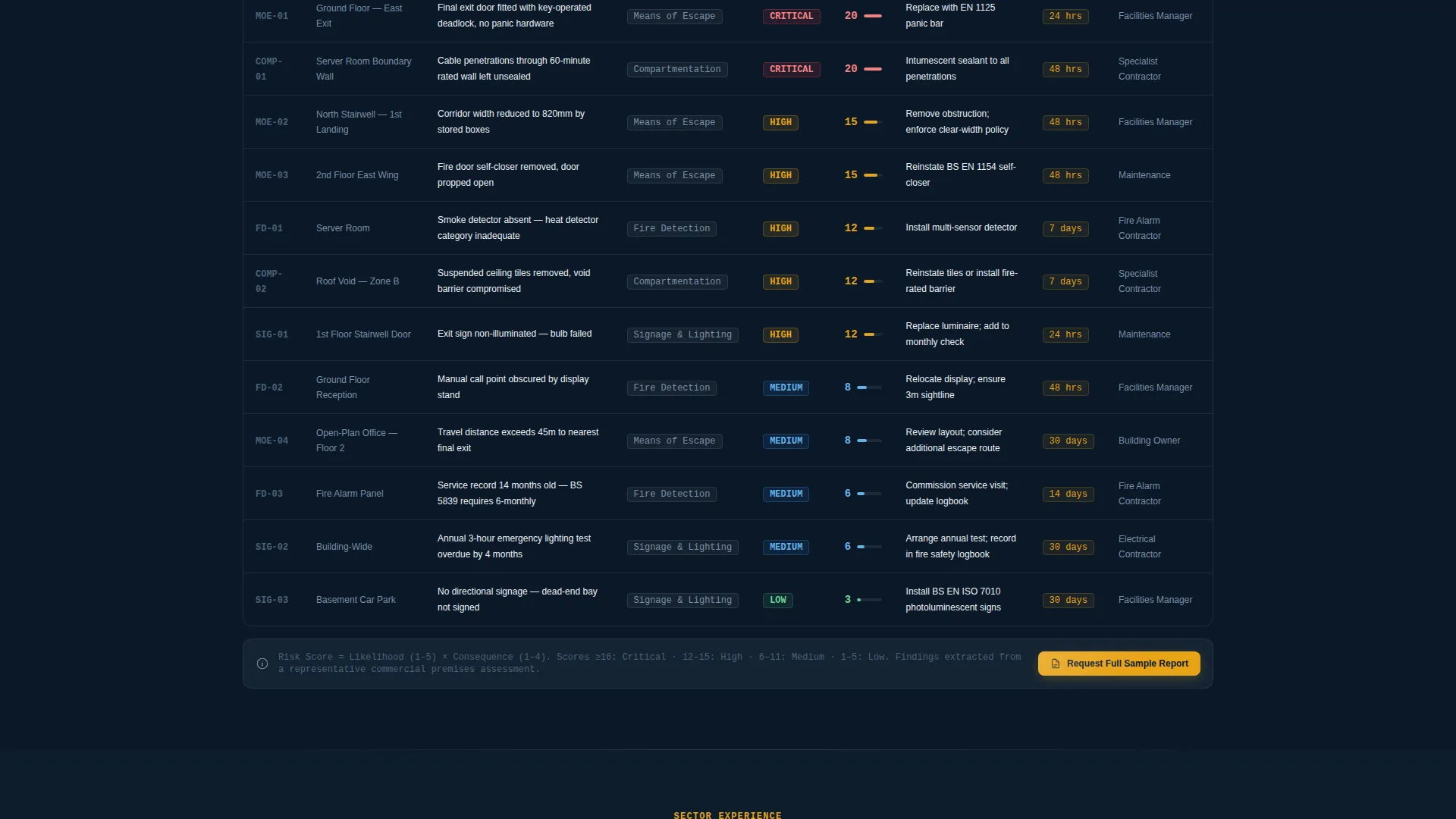Click the HIGH badge for MOE-03
Image resolution: width=1456 pixels, height=819 pixels.
coord(780,175)
